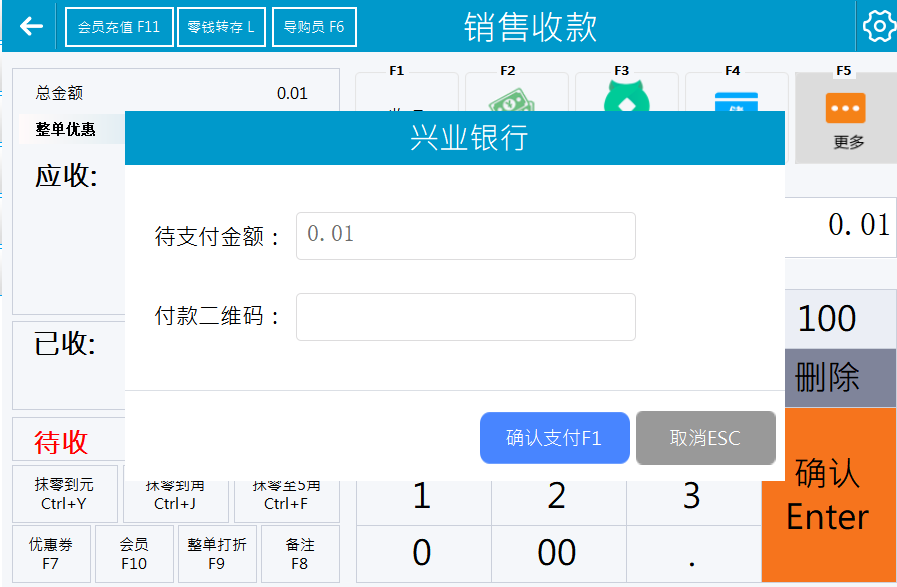
Task: Open 零钱转存 L option
Action: (222, 27)
